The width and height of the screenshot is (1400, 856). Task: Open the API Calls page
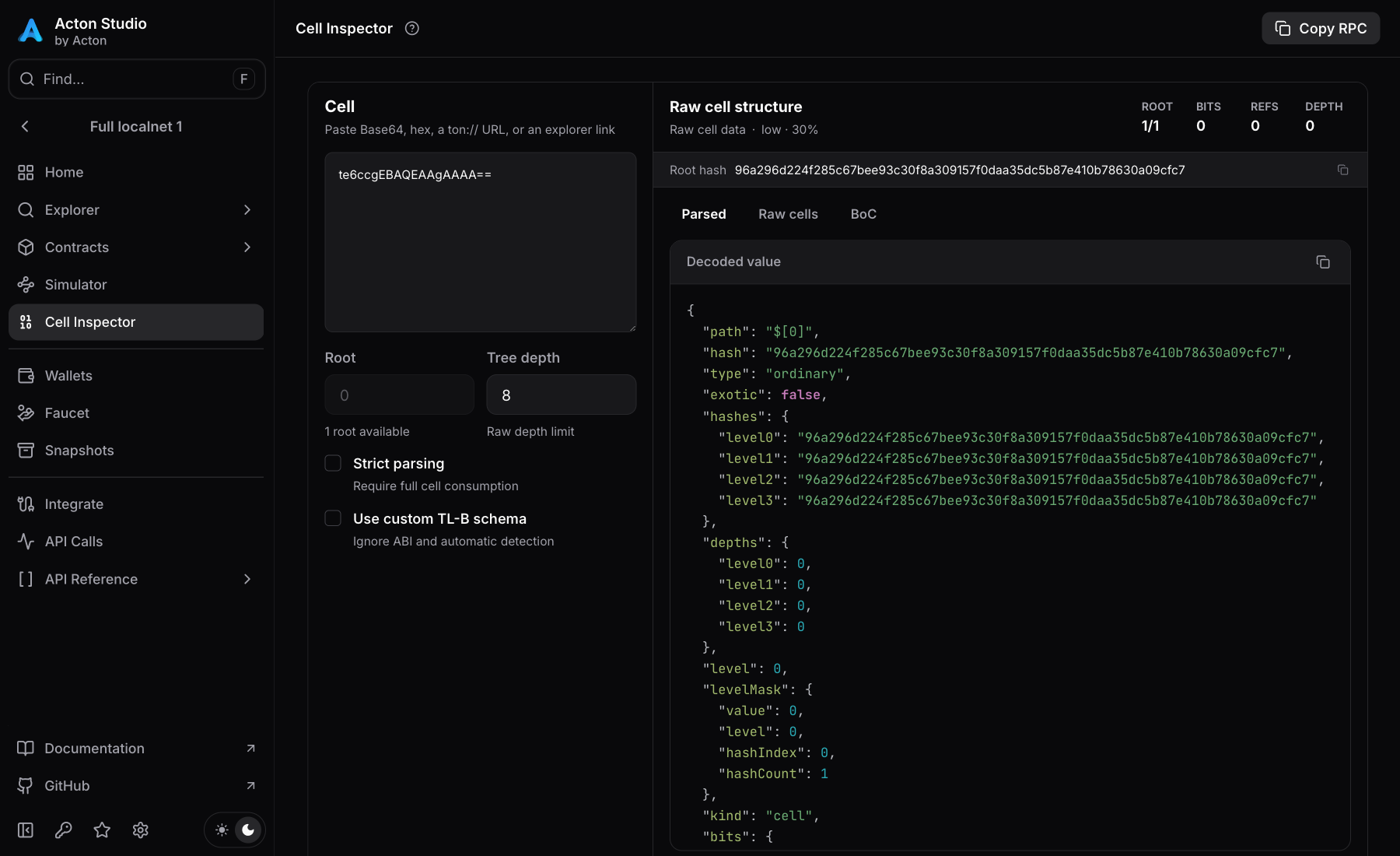136,541
